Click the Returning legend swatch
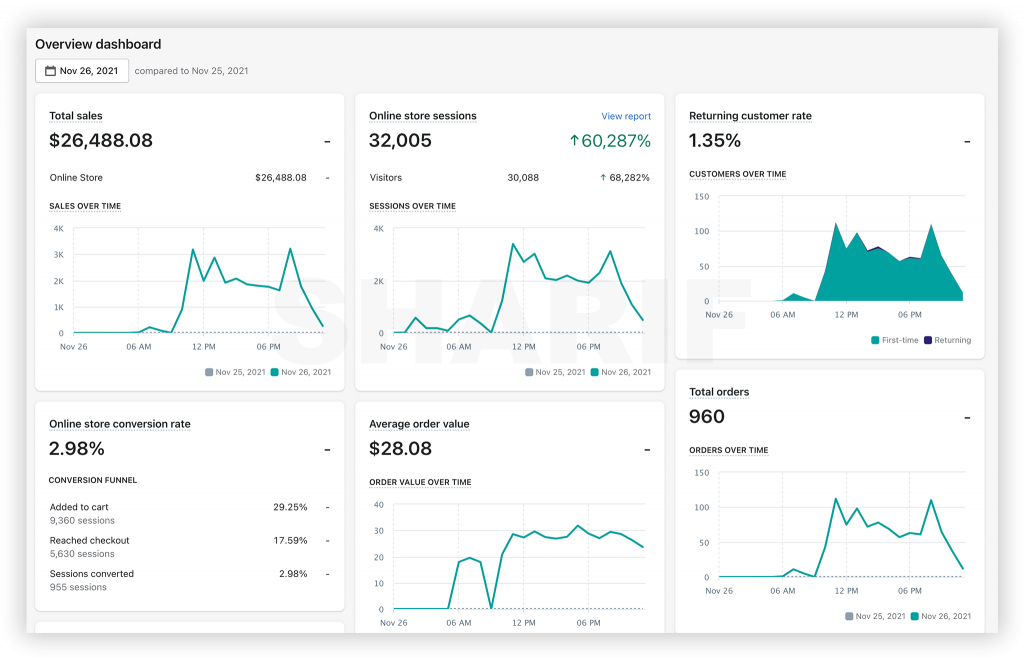This screenshot has width=1024, height=661. (928, 340)
